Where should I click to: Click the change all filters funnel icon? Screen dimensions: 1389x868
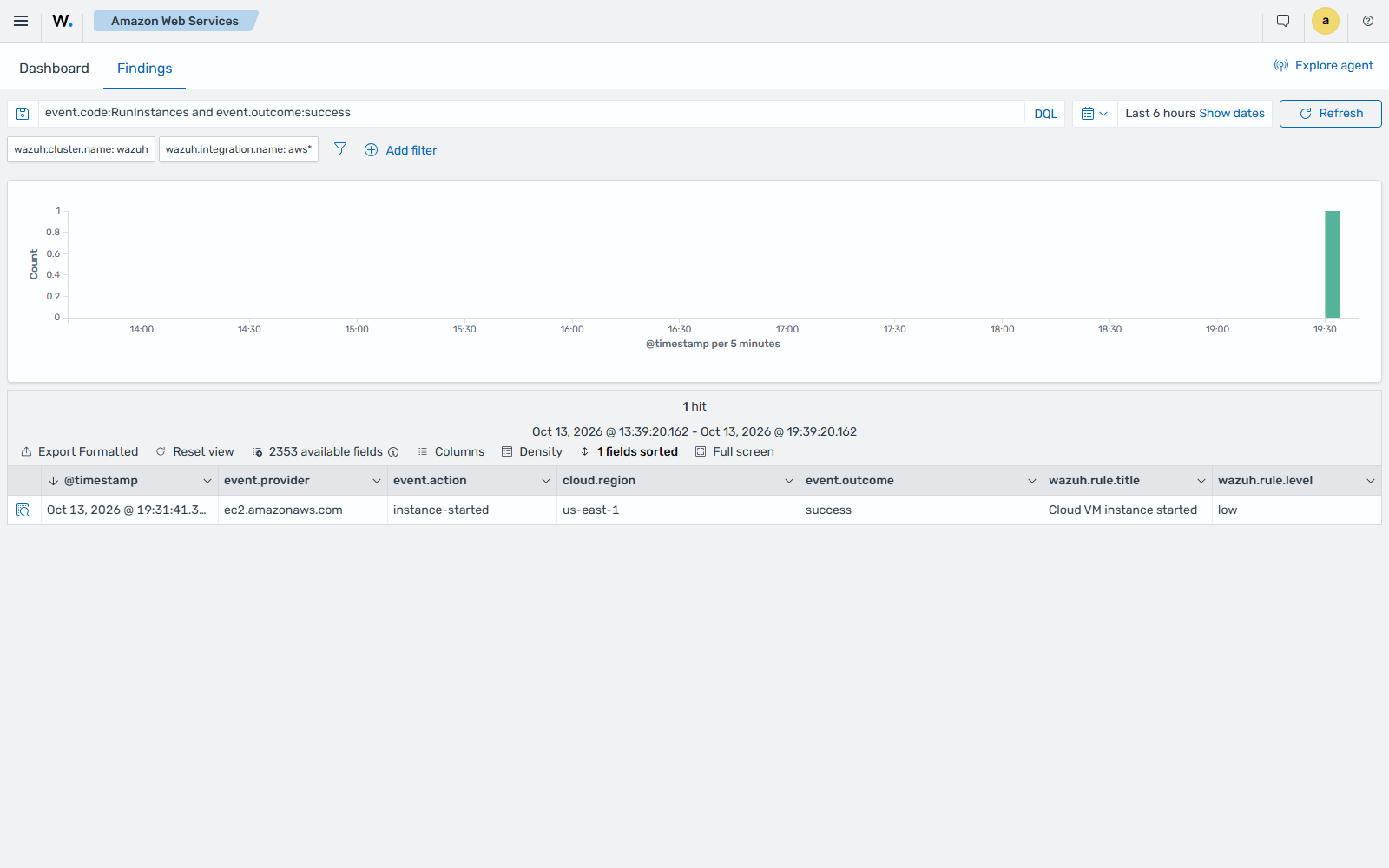tap(340, 149)
